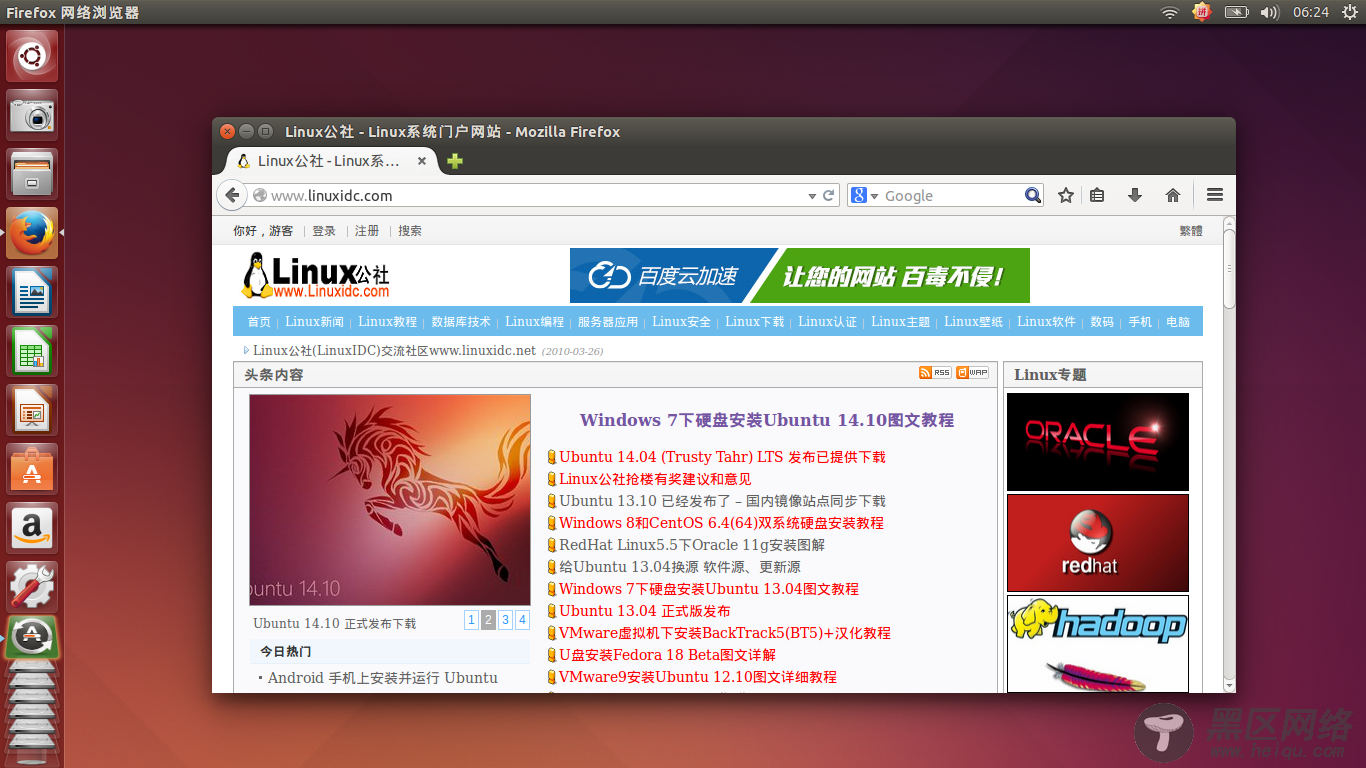Open the Ubuntu 14.04 Trusty Tahr article link

pyautogui.click(x=722, y=457)
